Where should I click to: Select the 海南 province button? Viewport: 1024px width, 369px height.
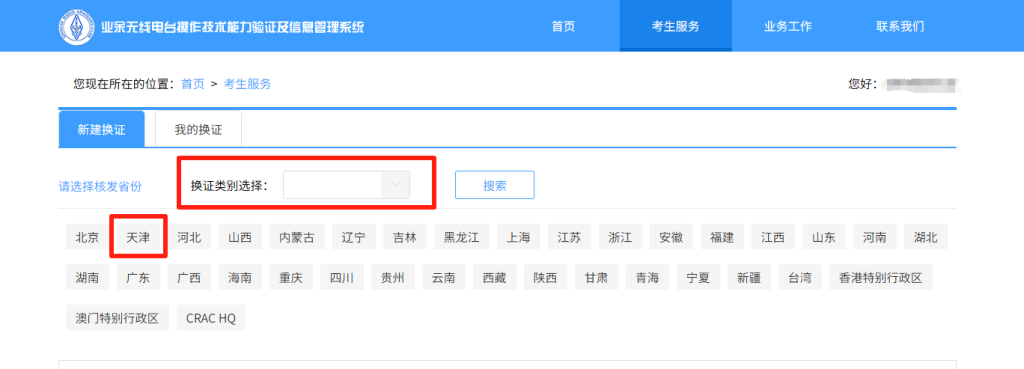coord(240,278)
